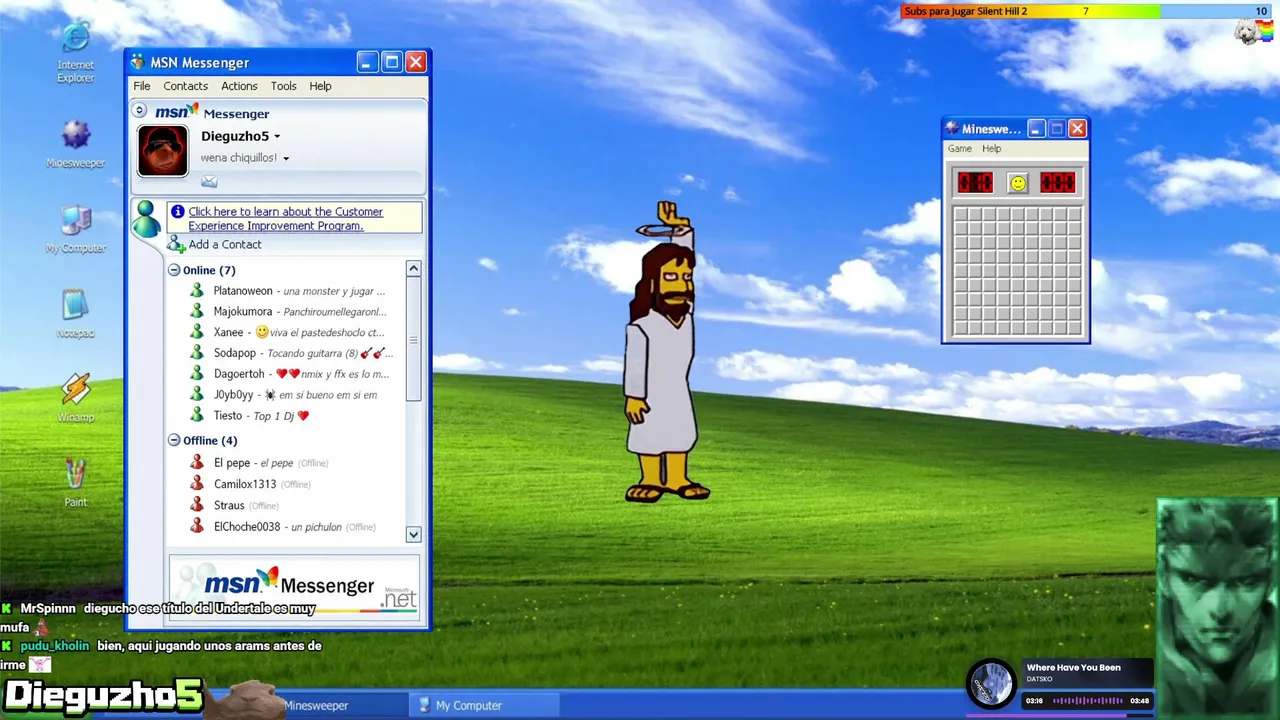Click the Minesweeper timer display
Image resolution: width=1280 pixels, height=720 pixels.
(x=1057, y=183)
